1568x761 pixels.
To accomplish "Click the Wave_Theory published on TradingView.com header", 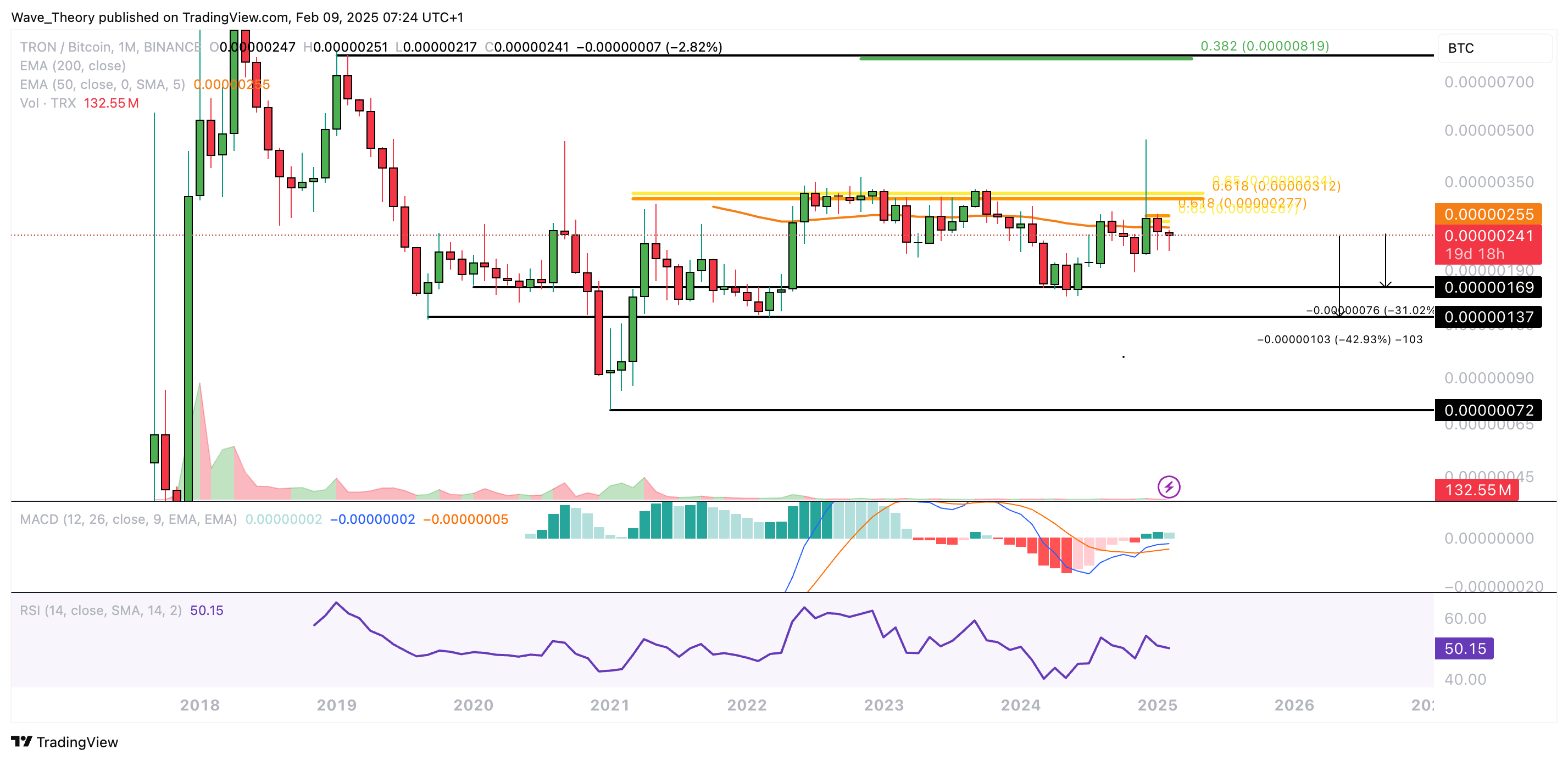I will click(x=237, y=17).
